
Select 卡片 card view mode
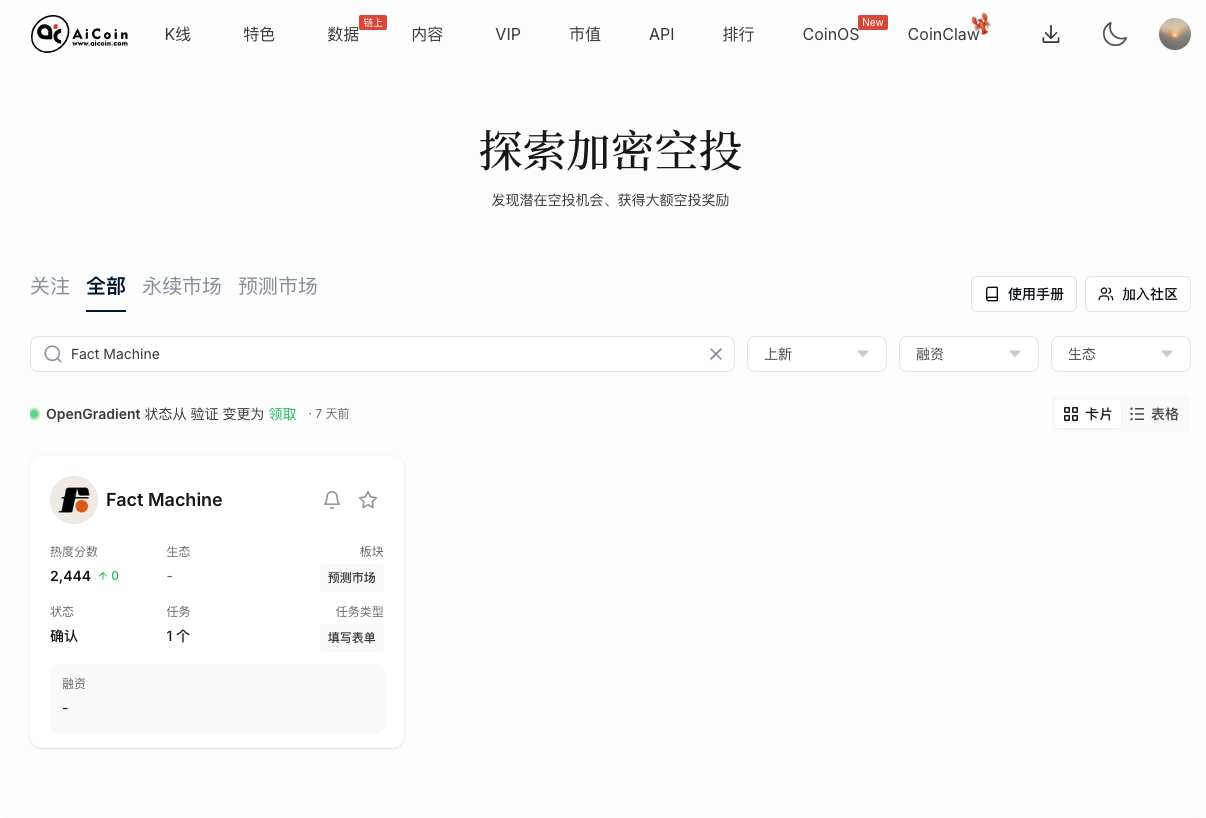[1087, 413]
